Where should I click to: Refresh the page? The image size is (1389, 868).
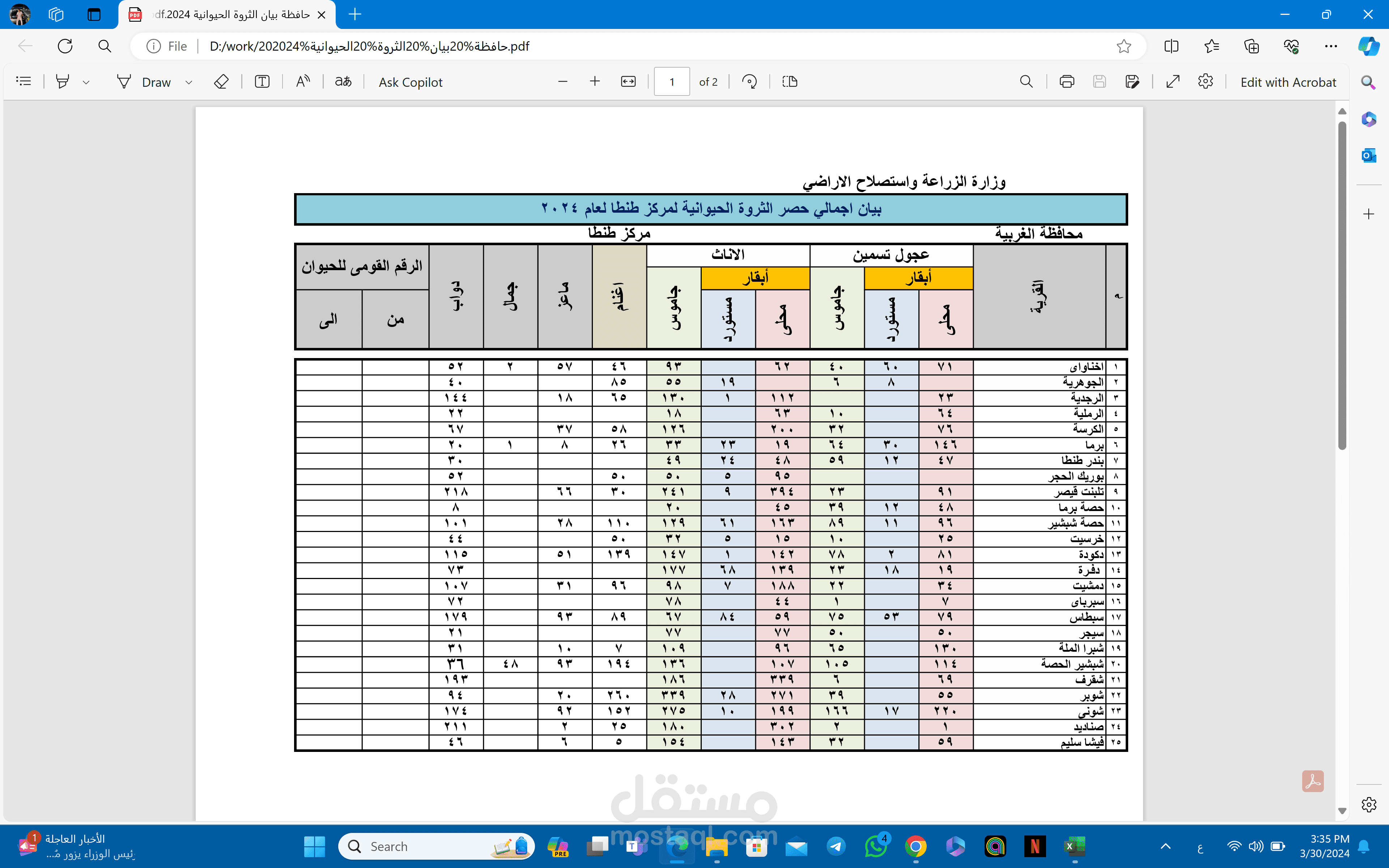(65, 46)
